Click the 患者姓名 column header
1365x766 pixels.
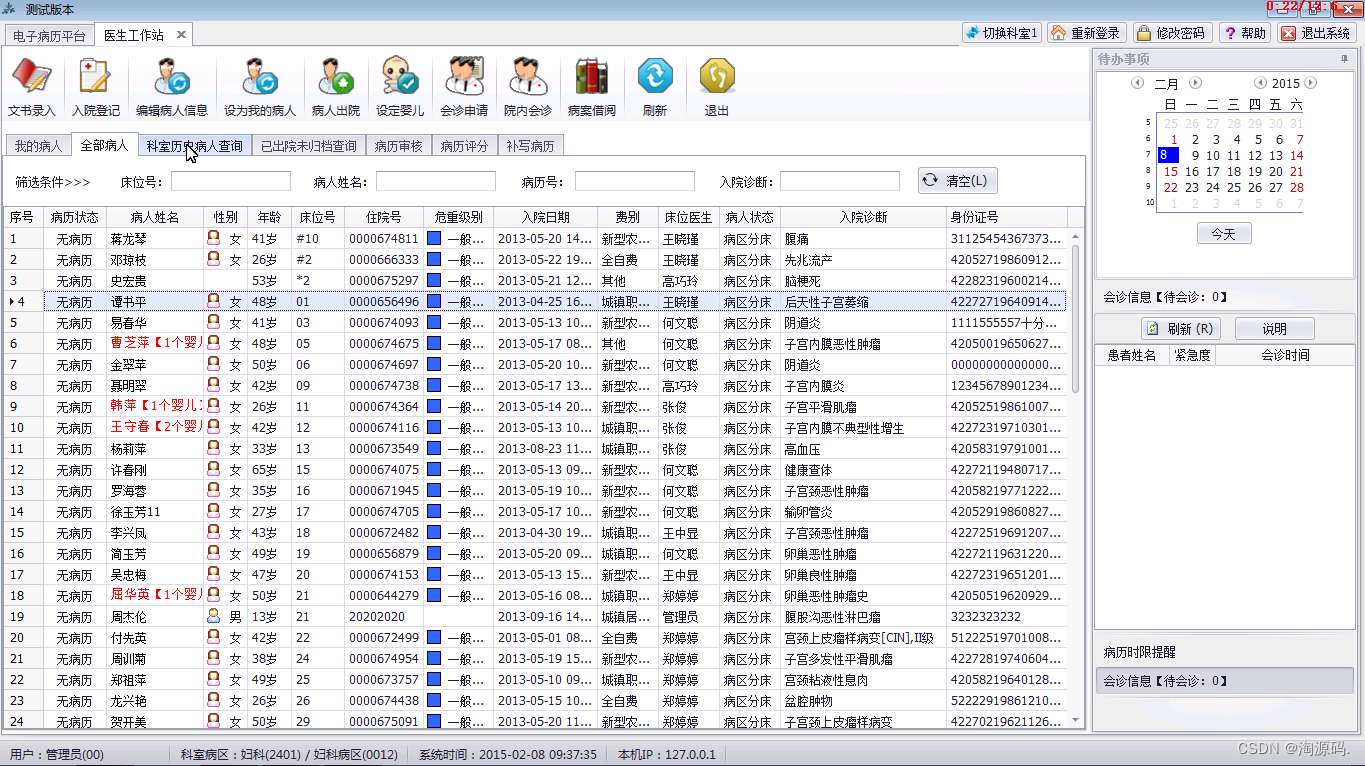pos(1131,355)
